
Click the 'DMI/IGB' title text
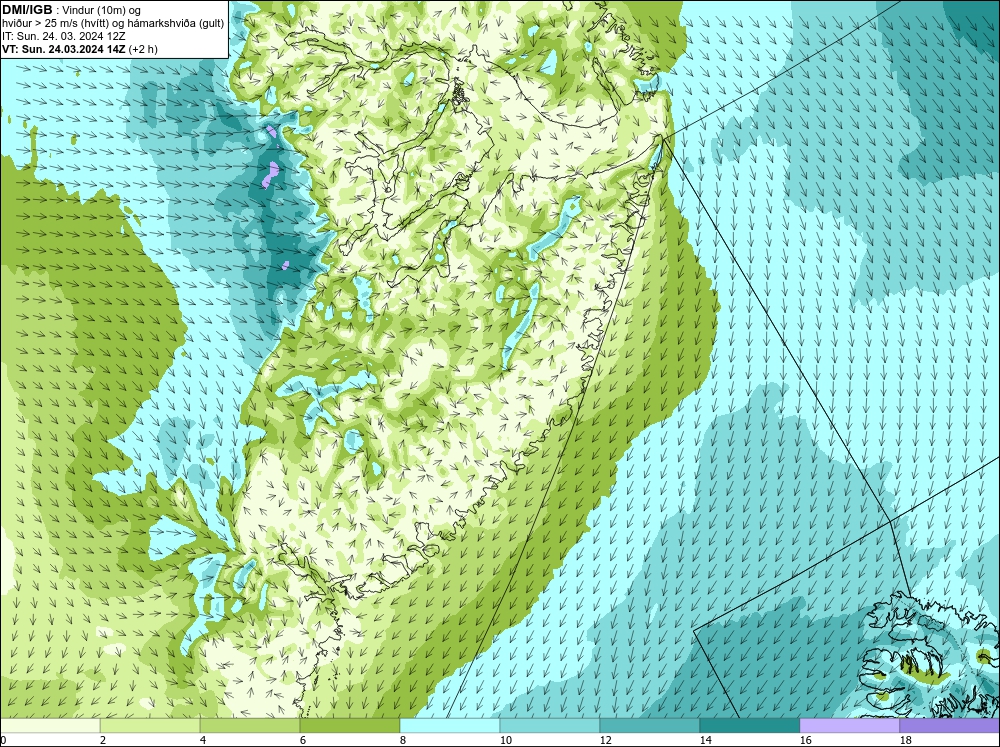point(27,10)
